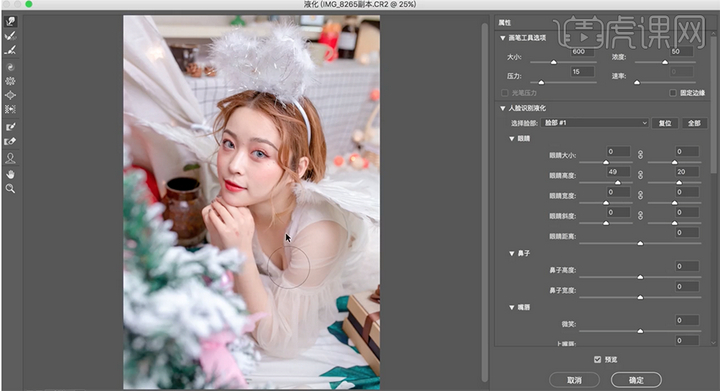The height and width of the screenshot is (391, 720).
Task: Click the 取消 cancel button
Action: (x=574, y=380)
